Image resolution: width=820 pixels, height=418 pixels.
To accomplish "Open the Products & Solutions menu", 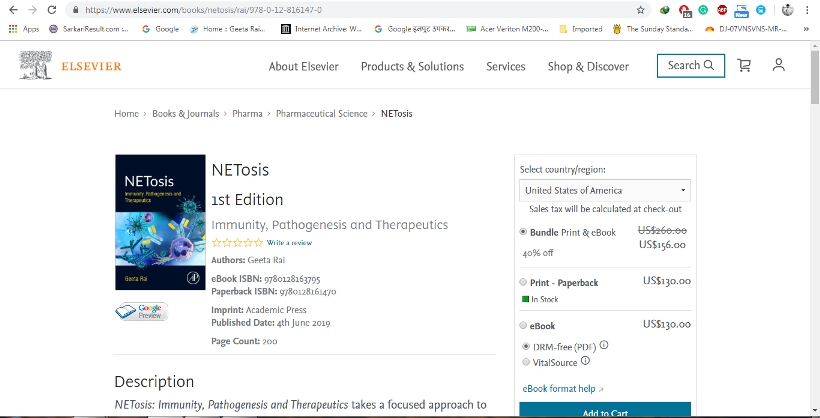I will [412, 66].
